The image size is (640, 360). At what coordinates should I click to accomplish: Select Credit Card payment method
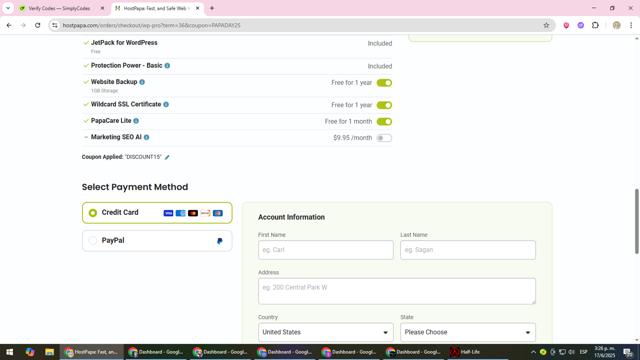157,213
